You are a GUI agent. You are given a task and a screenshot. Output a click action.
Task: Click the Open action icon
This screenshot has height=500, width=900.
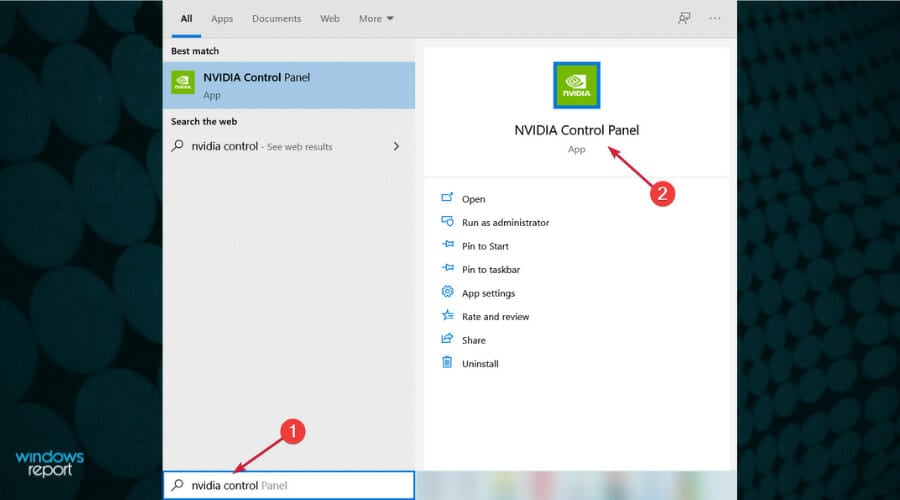click(x=447, y=197)
